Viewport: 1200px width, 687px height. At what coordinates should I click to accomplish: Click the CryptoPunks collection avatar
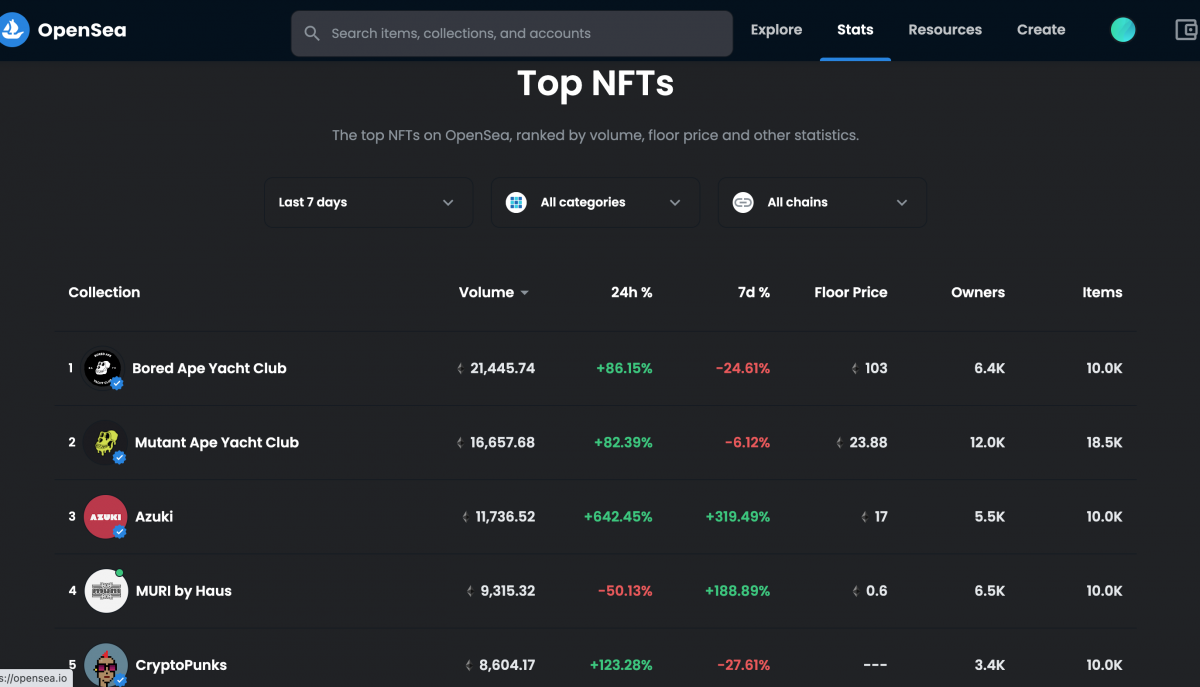tap(105, 665)
